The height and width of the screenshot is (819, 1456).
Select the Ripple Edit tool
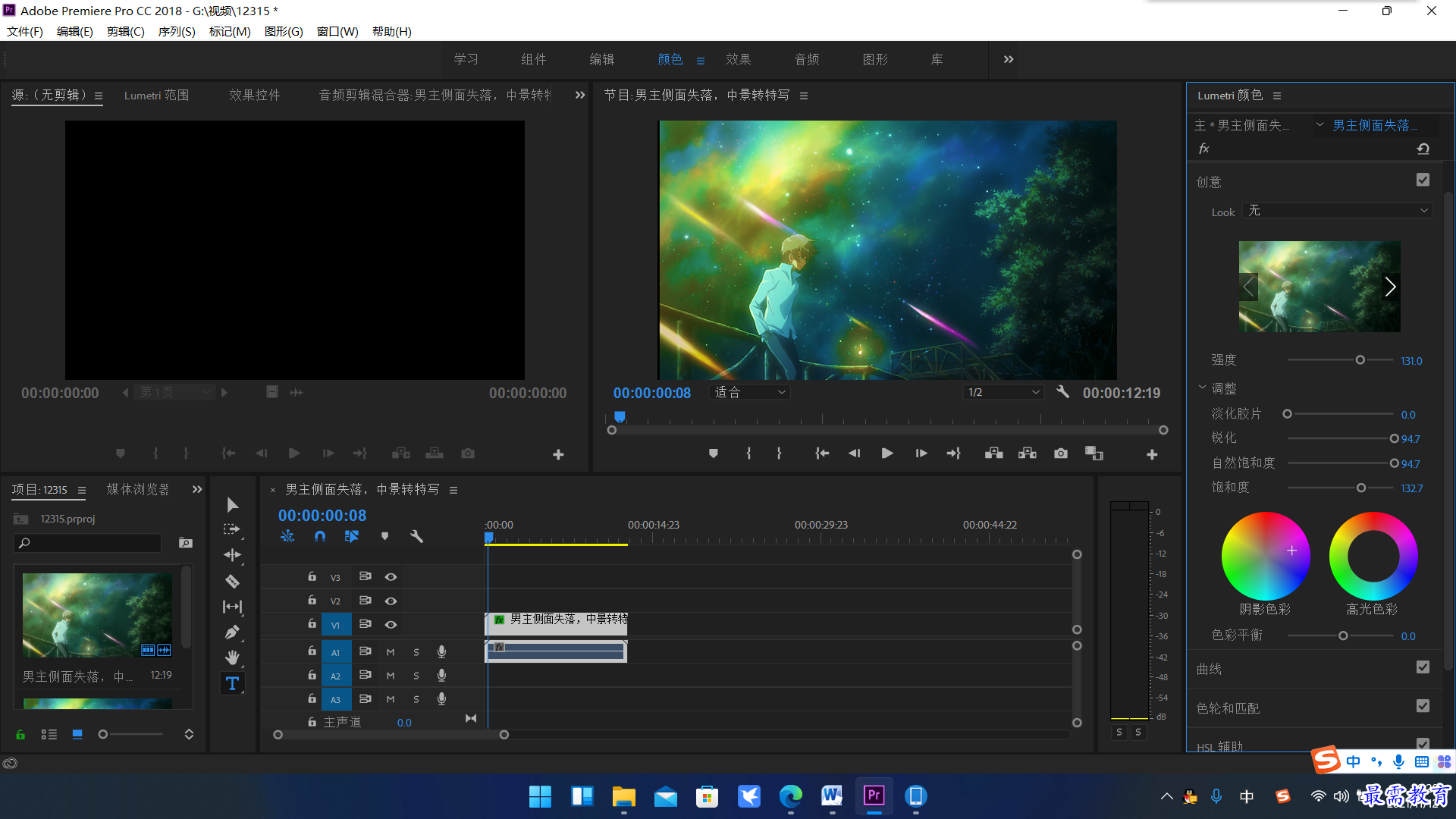[232, 555]
